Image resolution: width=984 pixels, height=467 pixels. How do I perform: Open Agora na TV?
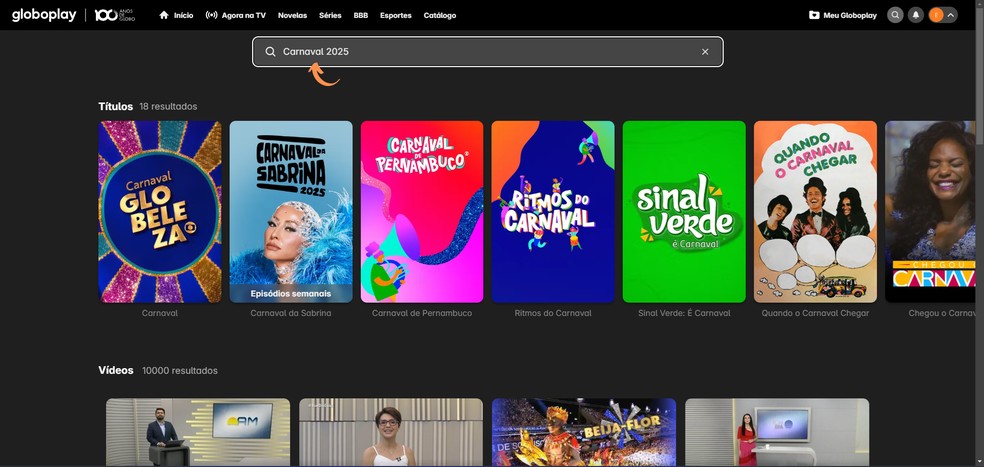243,15
